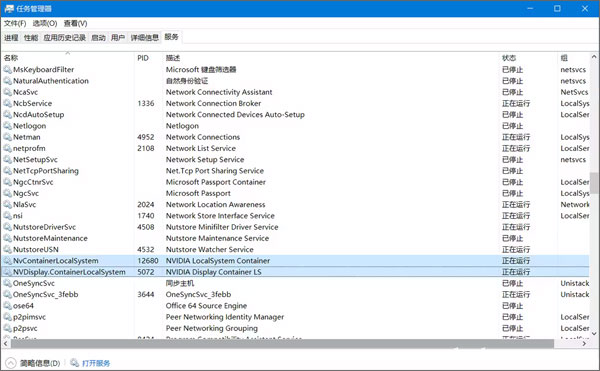This screenshot has width=600, height=371.
Task: Open the 文件(F) menu
Action: pos(15,23)
